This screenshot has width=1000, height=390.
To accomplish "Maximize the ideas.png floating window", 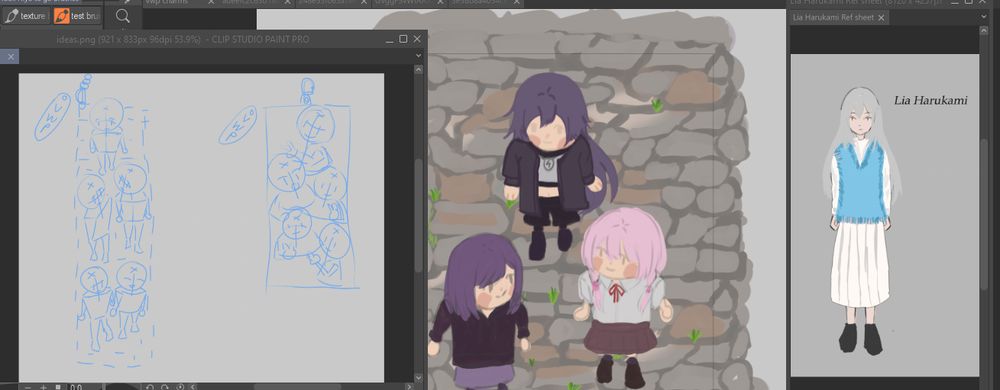I will [x=403, y=40].
